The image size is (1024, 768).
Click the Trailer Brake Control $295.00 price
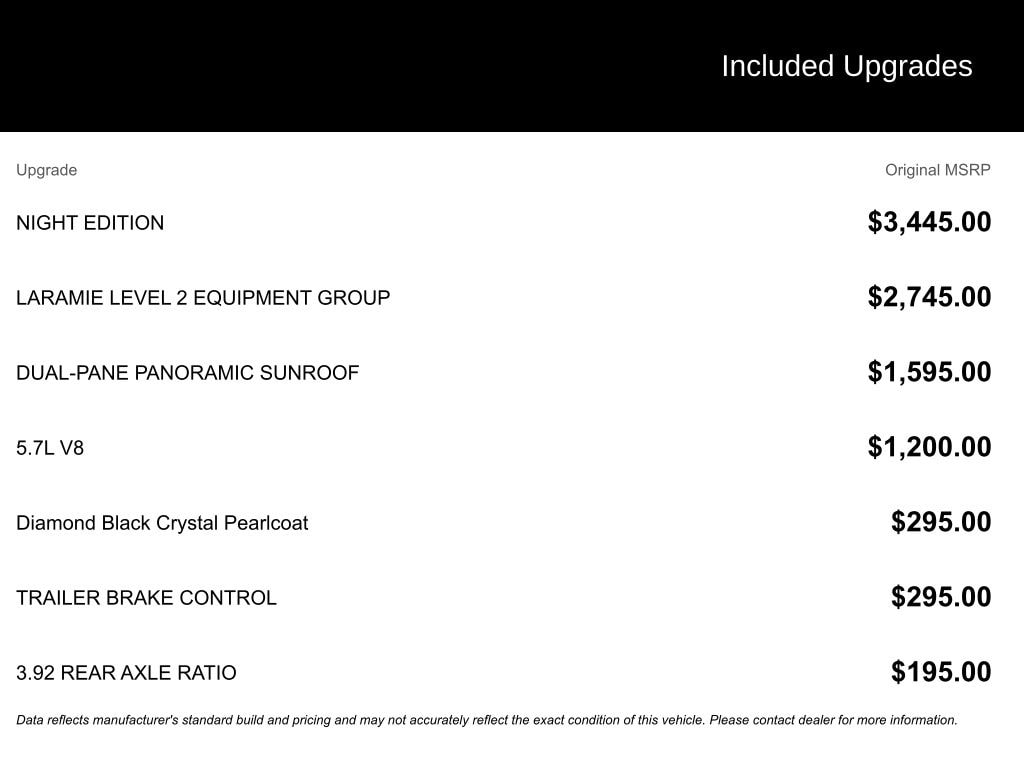click(x=941, y=597)
